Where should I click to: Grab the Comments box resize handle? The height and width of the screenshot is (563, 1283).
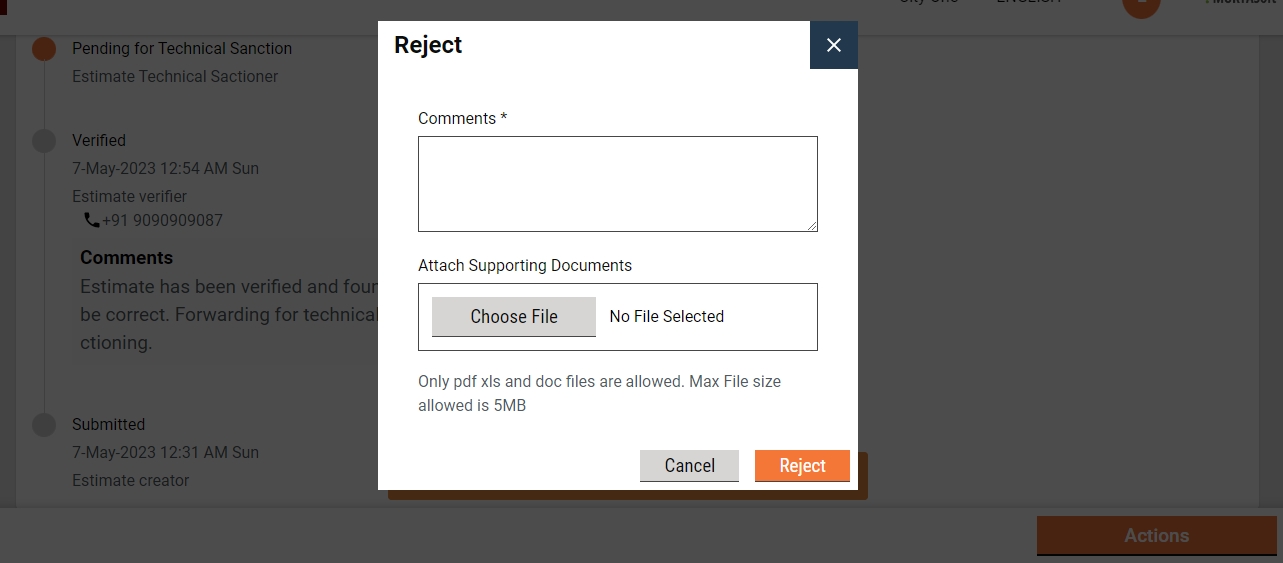[x=812, y=226]
